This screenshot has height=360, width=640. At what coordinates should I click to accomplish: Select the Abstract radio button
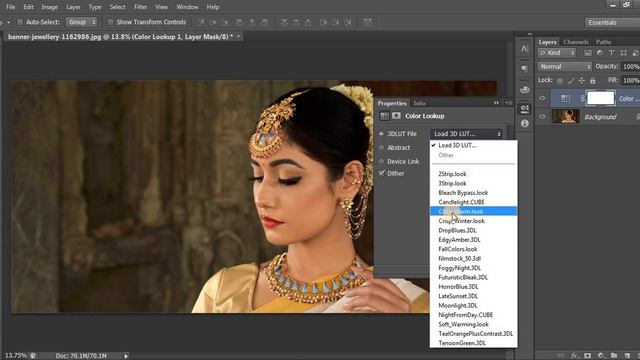pos(381,148)
